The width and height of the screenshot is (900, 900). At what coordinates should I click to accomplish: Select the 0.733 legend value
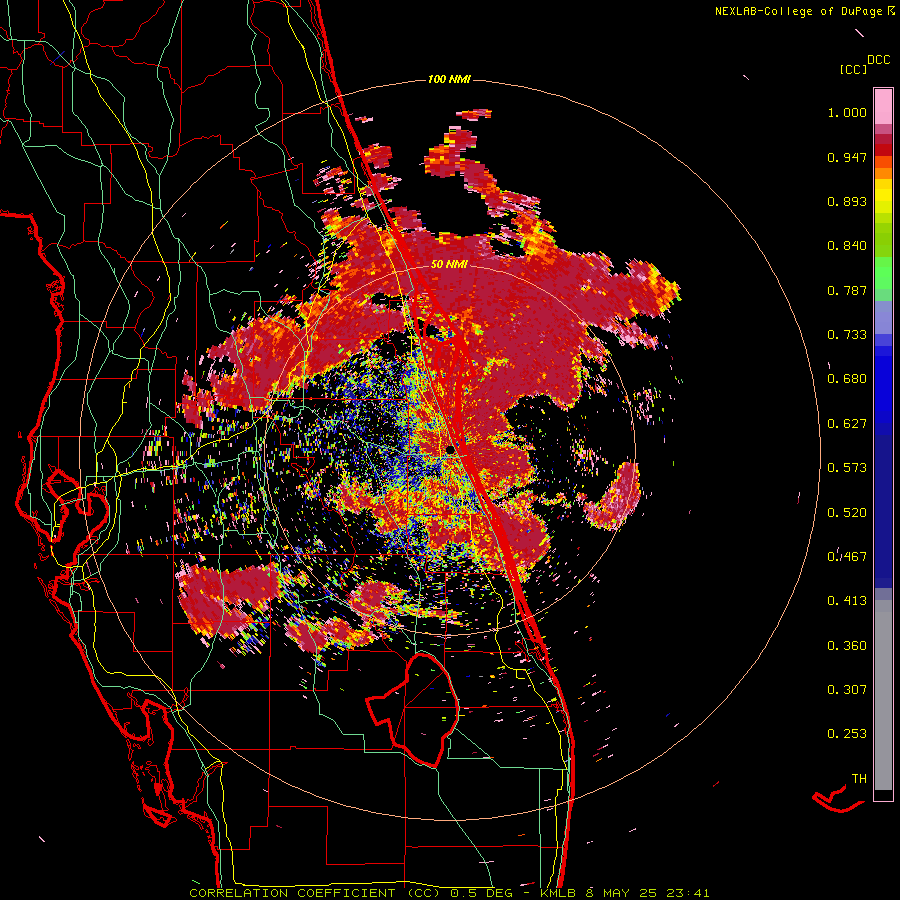[847, 335]
